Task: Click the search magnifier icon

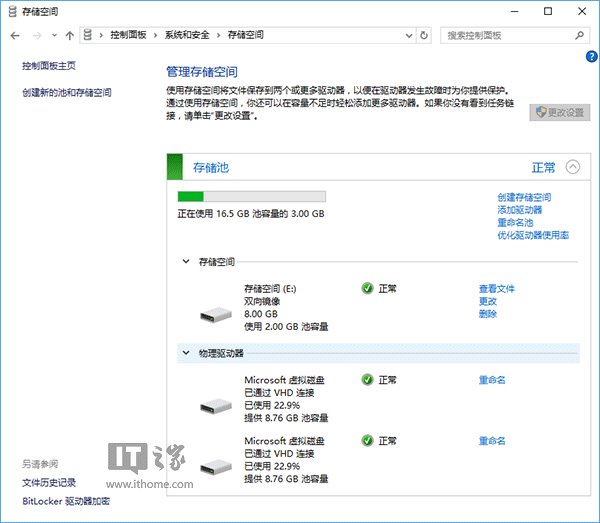Action: coord(582,35)
